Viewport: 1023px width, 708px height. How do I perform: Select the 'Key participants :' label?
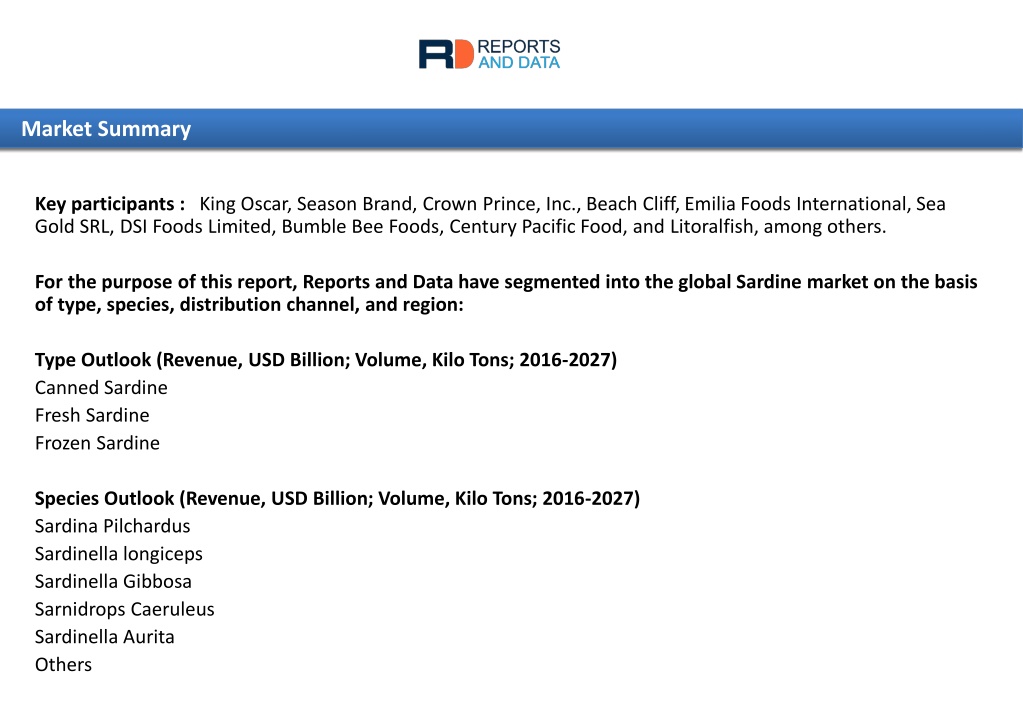[x=110, y=204]
